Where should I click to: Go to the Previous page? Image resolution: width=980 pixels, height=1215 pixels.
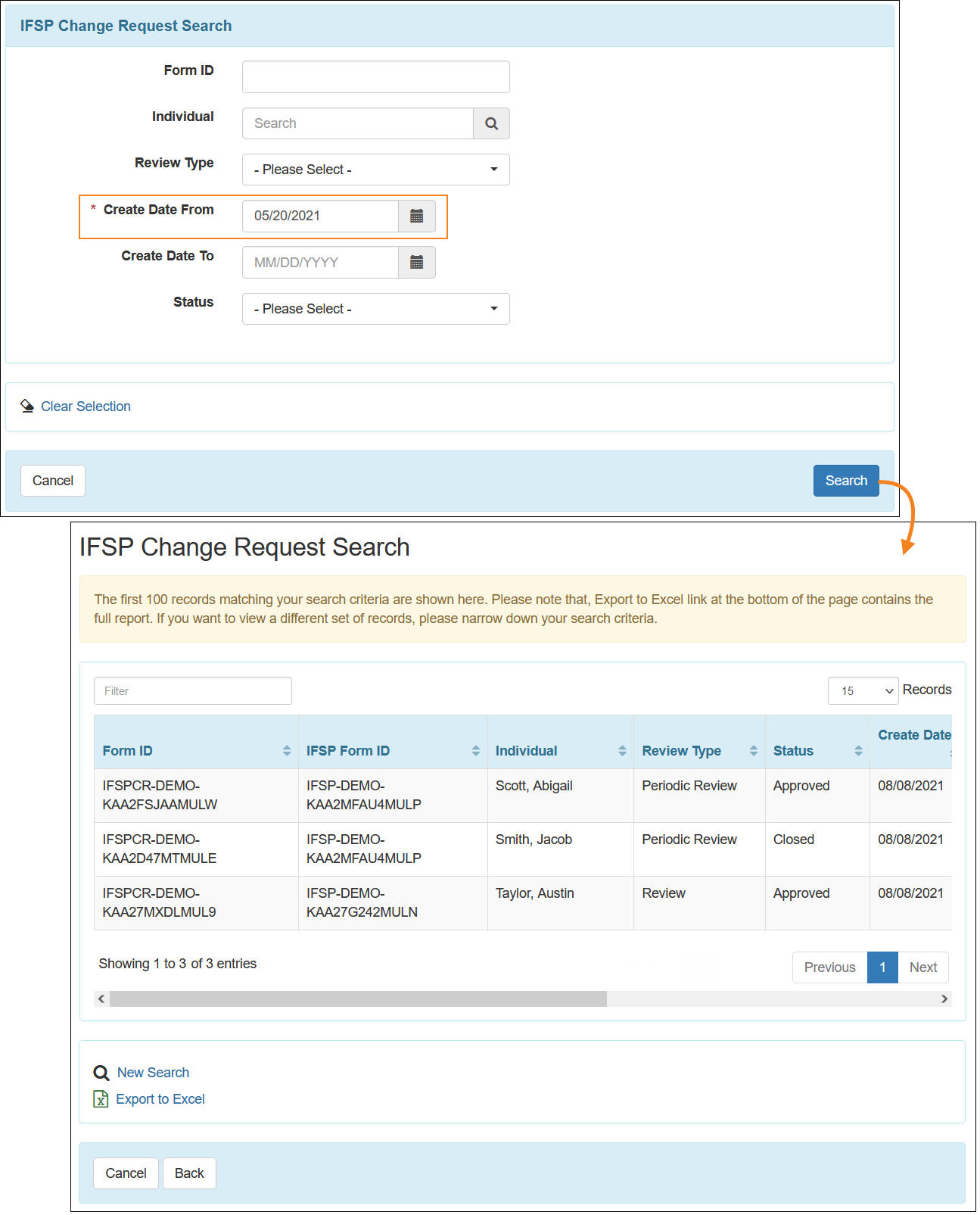tap(829, 967)
